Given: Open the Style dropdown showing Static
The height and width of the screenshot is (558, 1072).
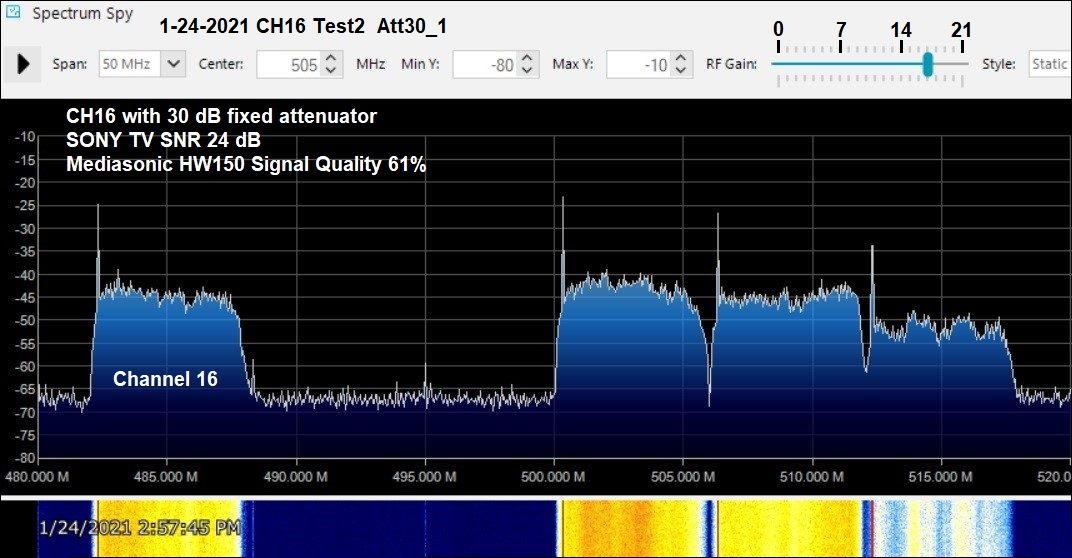Looking at the screenshot, I should click(x=1049, y=64).
